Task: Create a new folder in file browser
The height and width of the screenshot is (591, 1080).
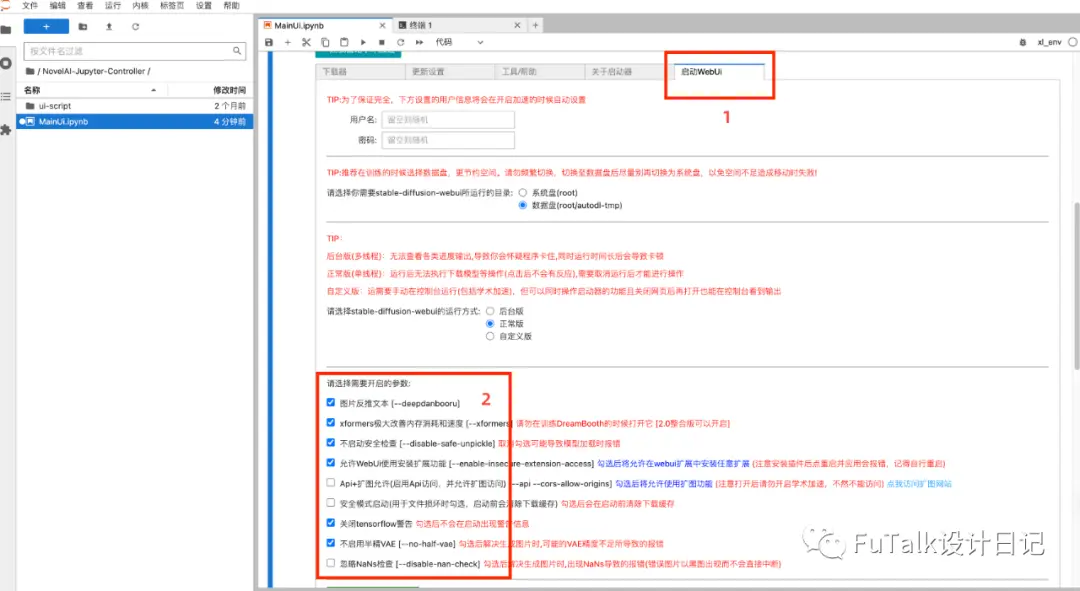Action: [83, 27]
